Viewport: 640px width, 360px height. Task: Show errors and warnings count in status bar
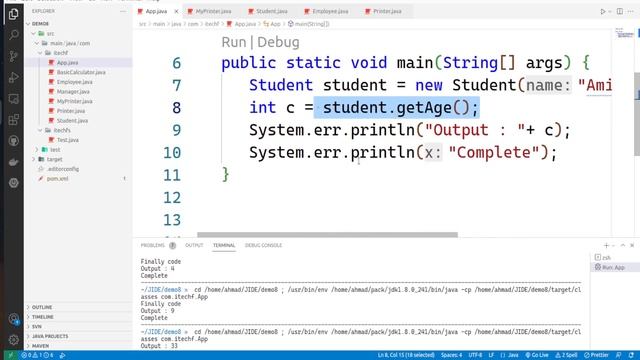click(x=37, y=355)
